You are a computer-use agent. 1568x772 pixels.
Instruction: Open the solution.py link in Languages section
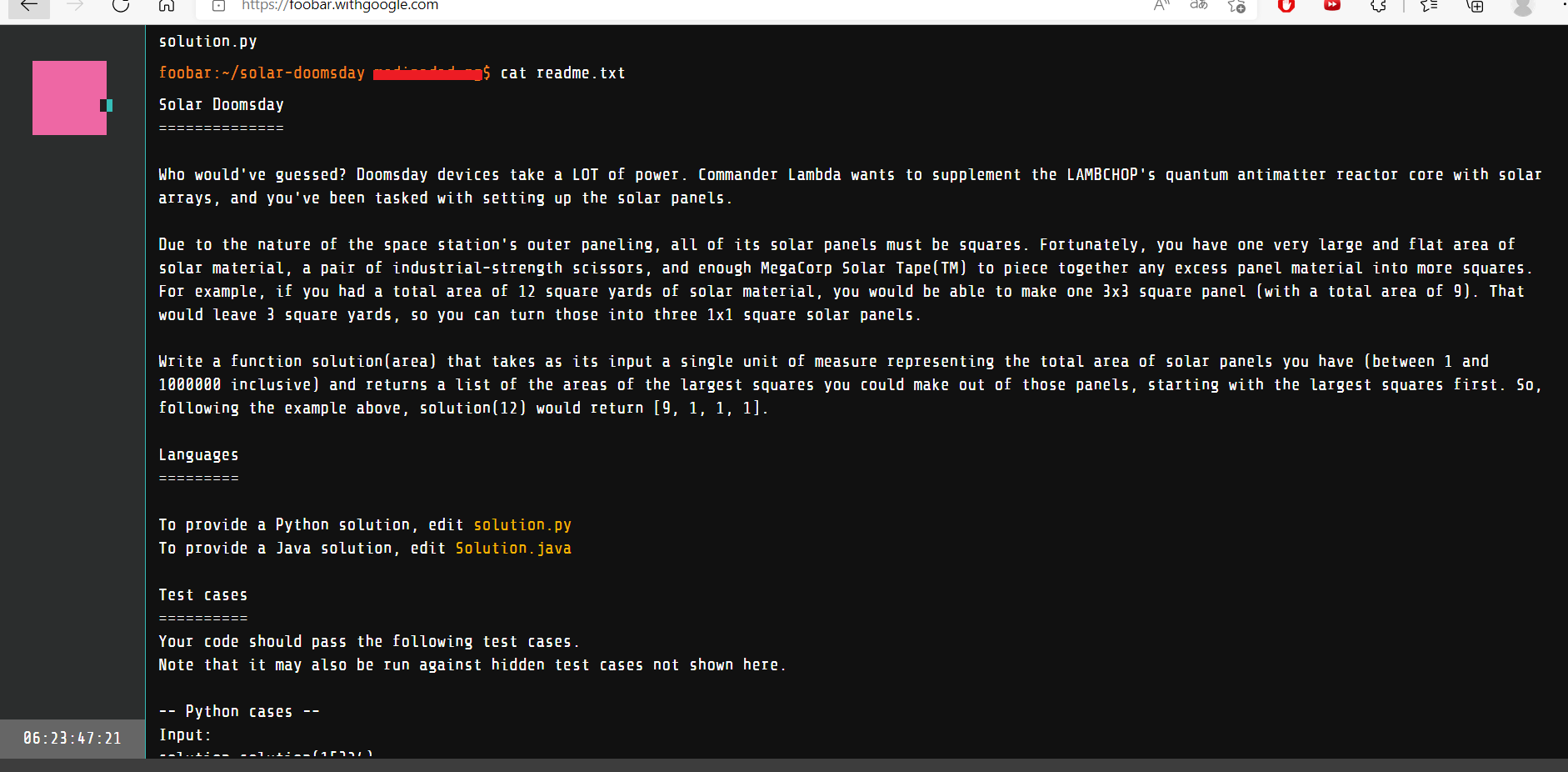522,525
